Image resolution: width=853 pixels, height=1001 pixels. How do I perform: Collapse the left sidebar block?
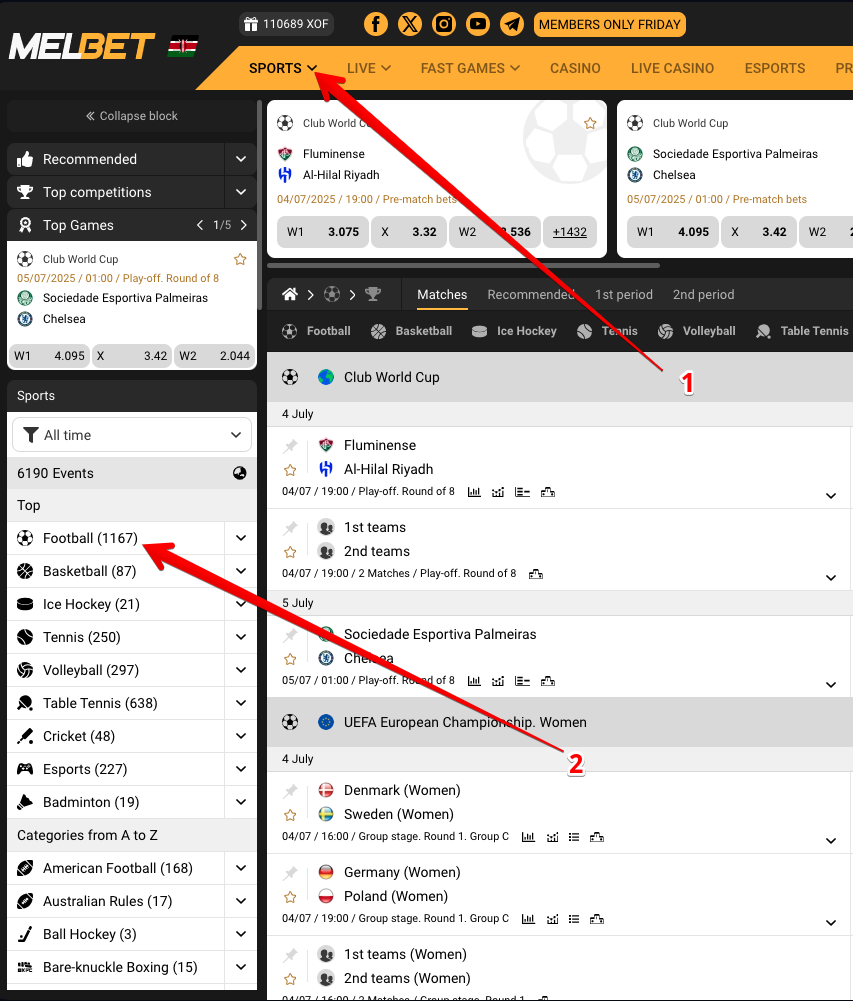click(x=132, y=116)
